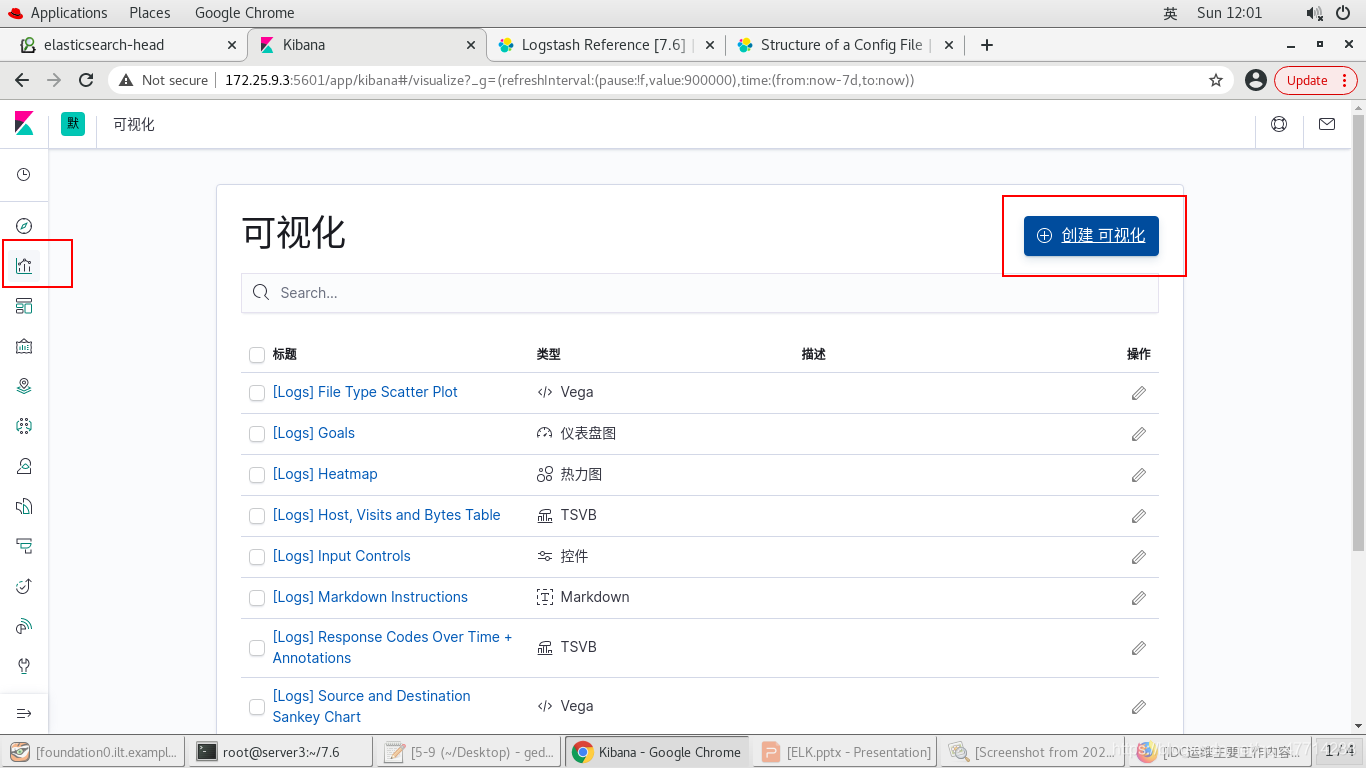
Task: Edit [Logs] Input Controls pencil icon
Action: tap(1138, 557)
